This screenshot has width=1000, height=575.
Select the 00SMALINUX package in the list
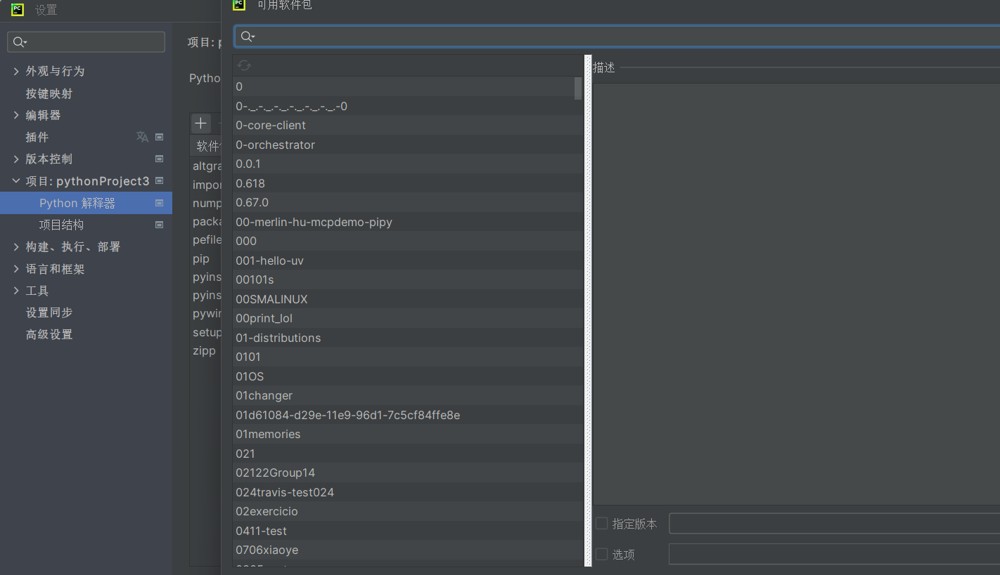pyautogui.click(x=272, y=299)
